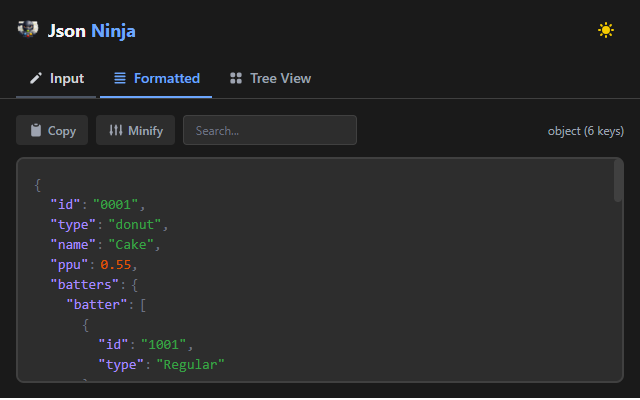Click the "0001" value
This screenshot has width=640, height=400.
click(x=116, y=204)
